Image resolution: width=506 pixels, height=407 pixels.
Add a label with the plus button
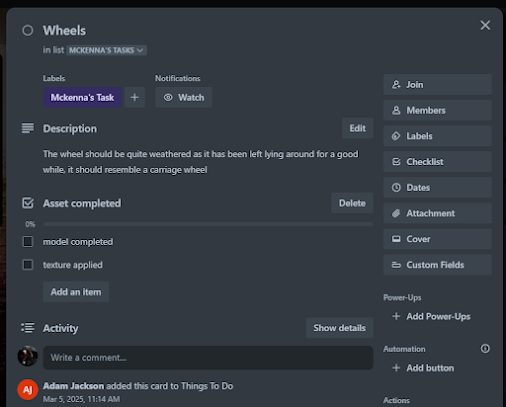135,97
